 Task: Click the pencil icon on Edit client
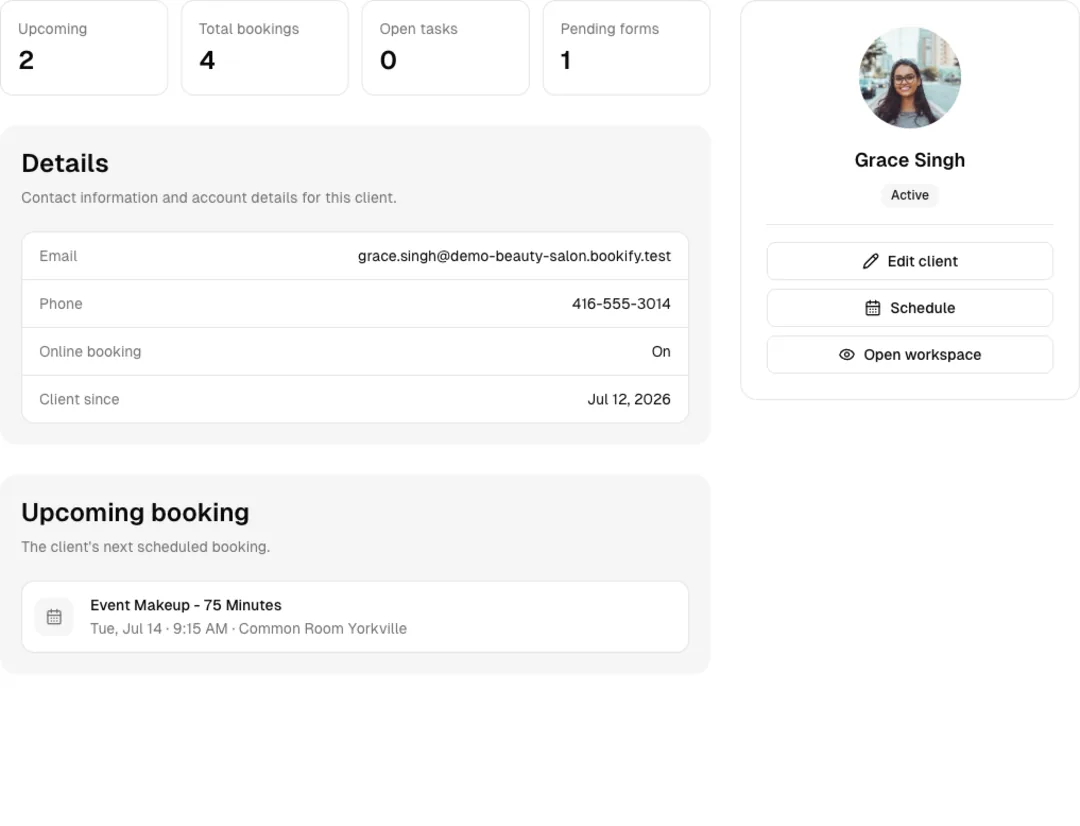click(x=871, y=261)
